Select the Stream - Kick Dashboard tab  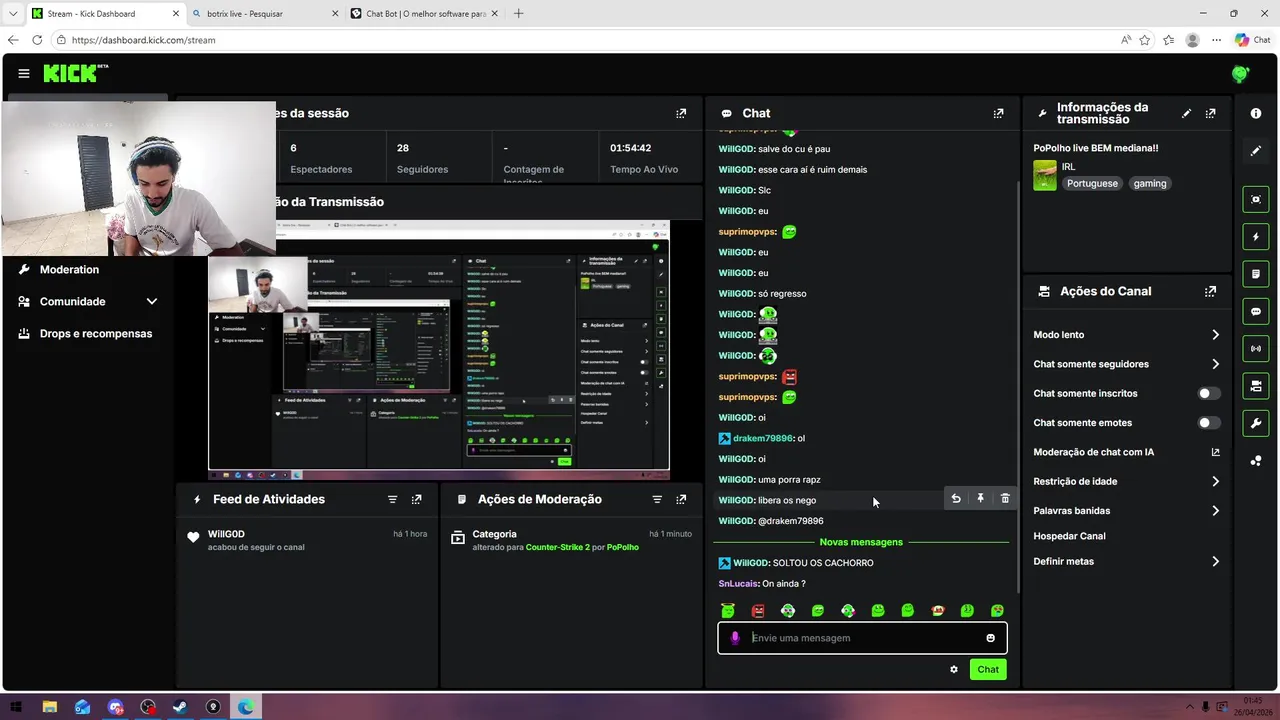104,14
